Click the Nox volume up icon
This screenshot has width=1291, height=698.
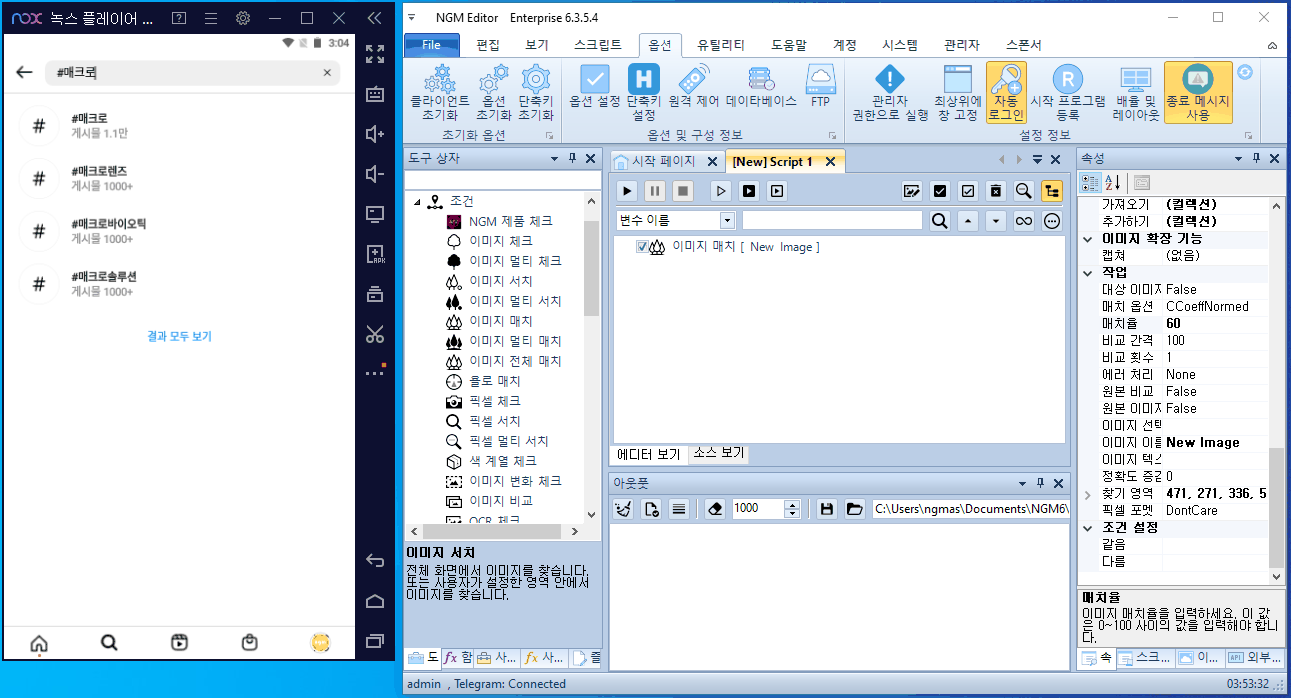(375, 134)
